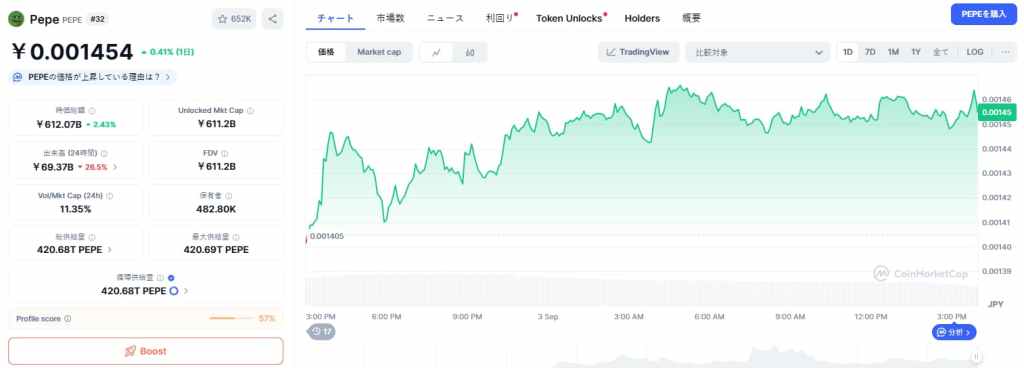Expand why PEPE price is rising
The image size is (1024, 368).
(93, 77)
